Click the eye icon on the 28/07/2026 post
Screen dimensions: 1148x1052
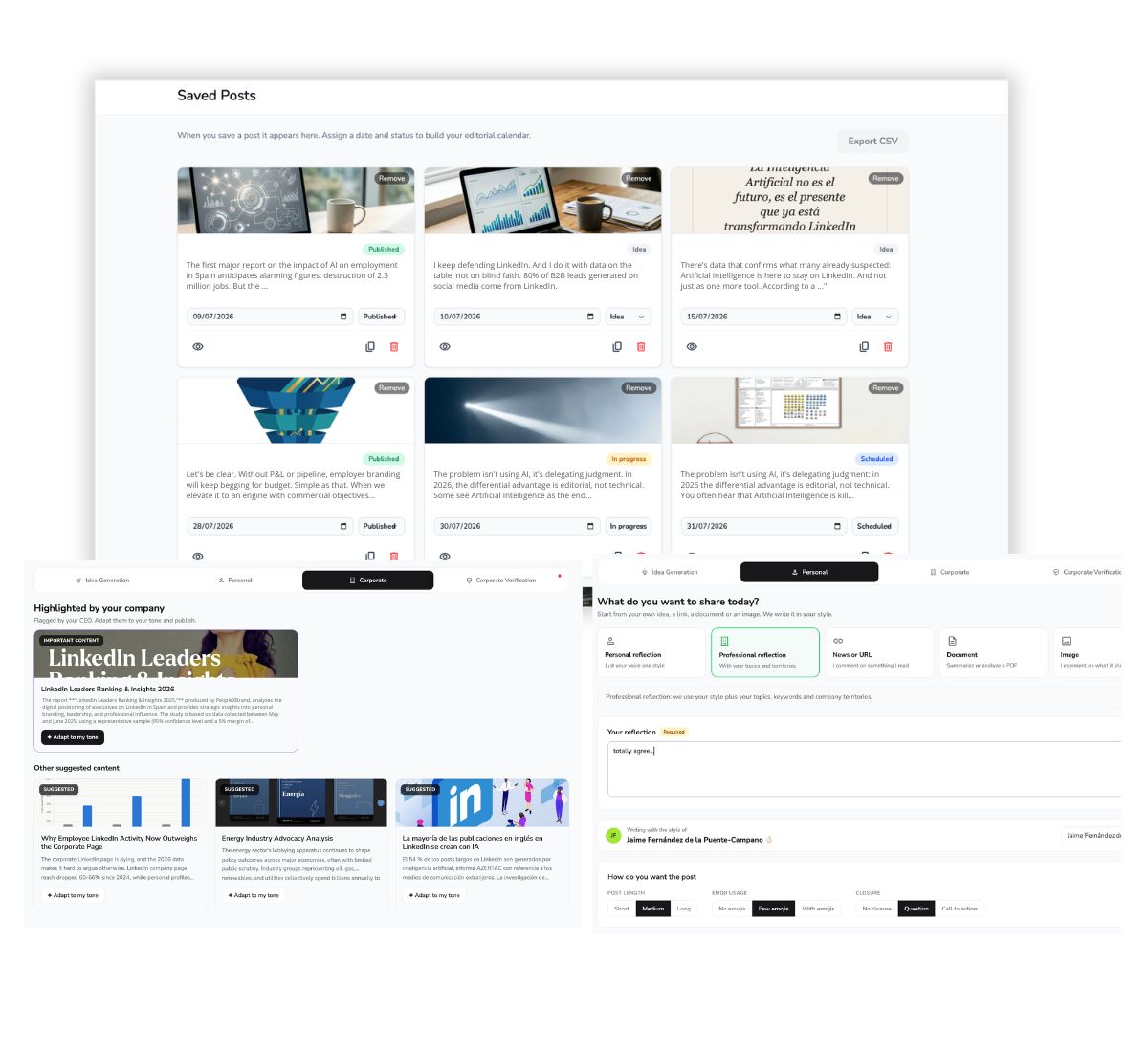coord(198,556)
